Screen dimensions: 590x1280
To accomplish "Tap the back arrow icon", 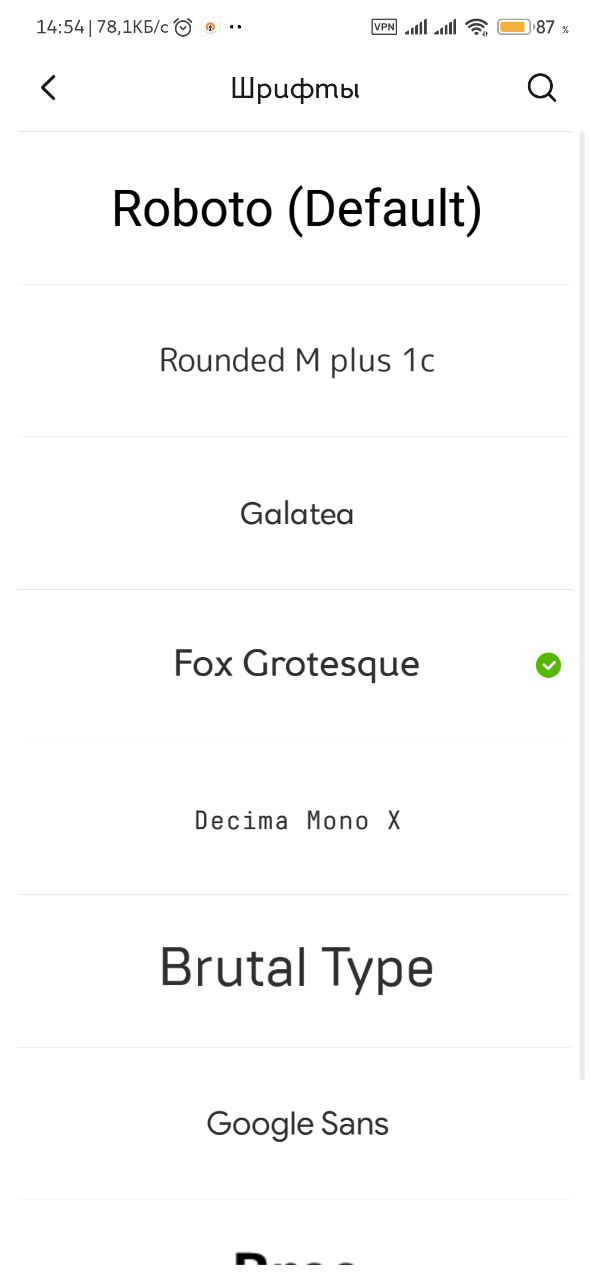I will point(48,88).
